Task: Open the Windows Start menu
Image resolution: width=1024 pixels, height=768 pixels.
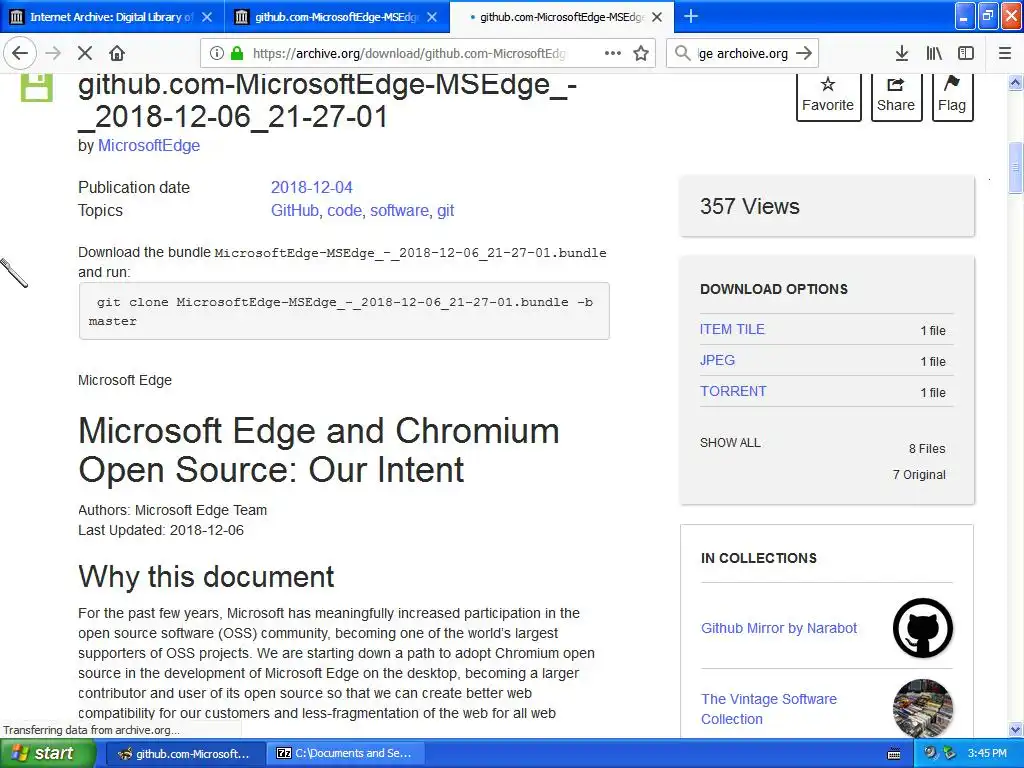Action: point(48,754)
